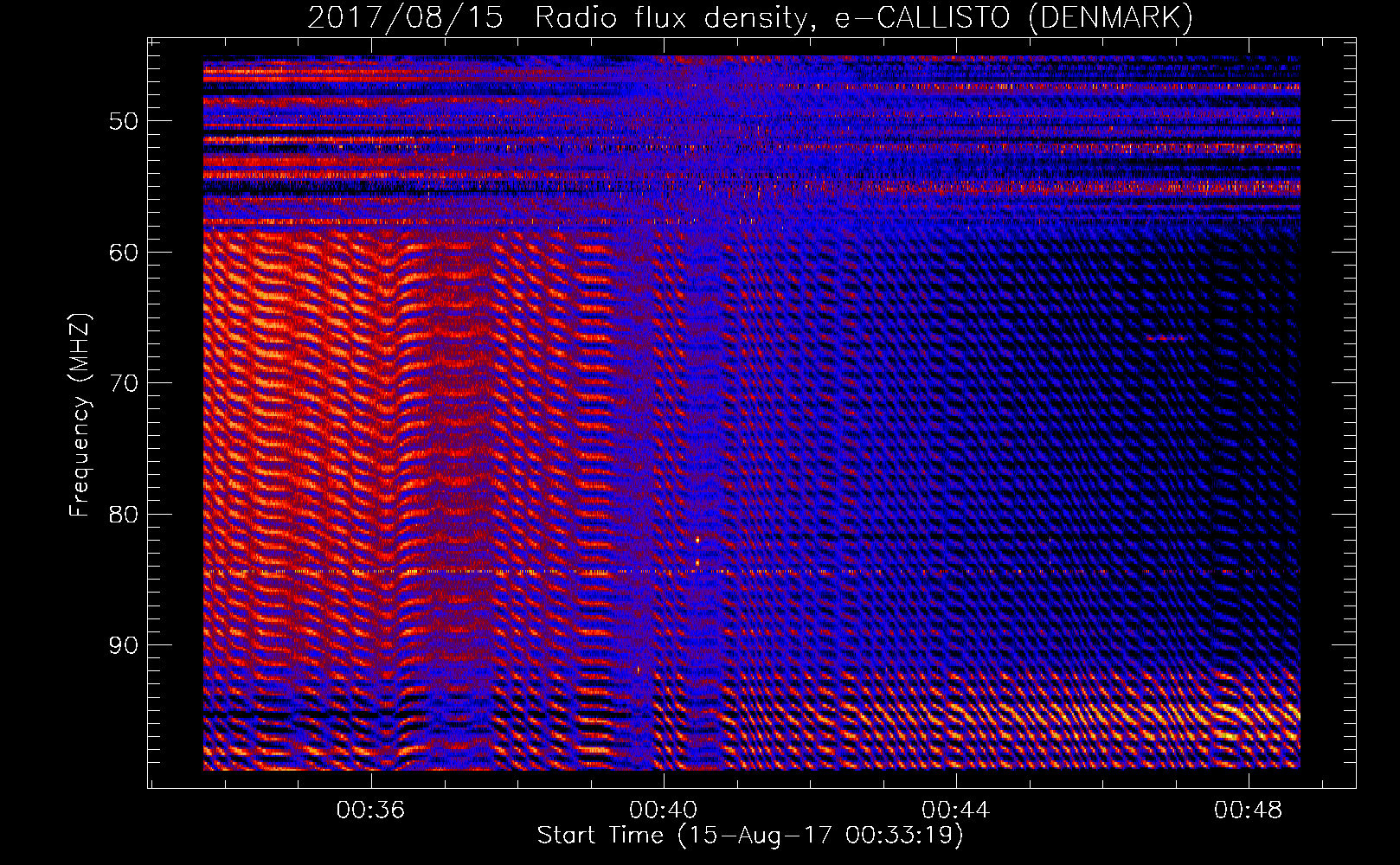The width and height of the screenshot is (1400, 865).
Task: Click the plot title '2017/08/15 Radio flux density'
Action: click(x=749, y=17)
